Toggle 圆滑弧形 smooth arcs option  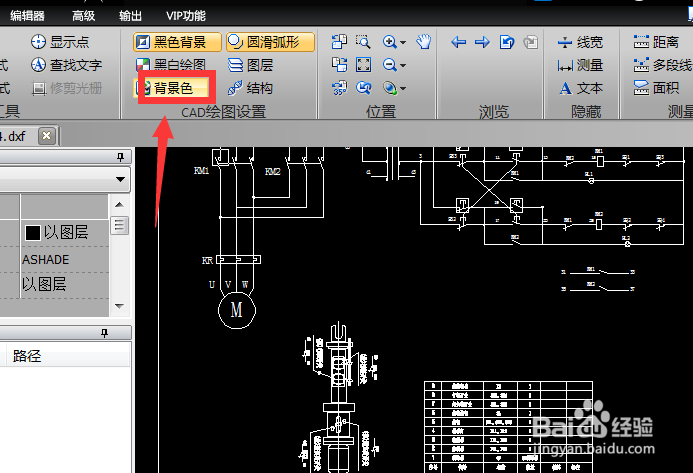pyautogui.click(x=270, y=42)
